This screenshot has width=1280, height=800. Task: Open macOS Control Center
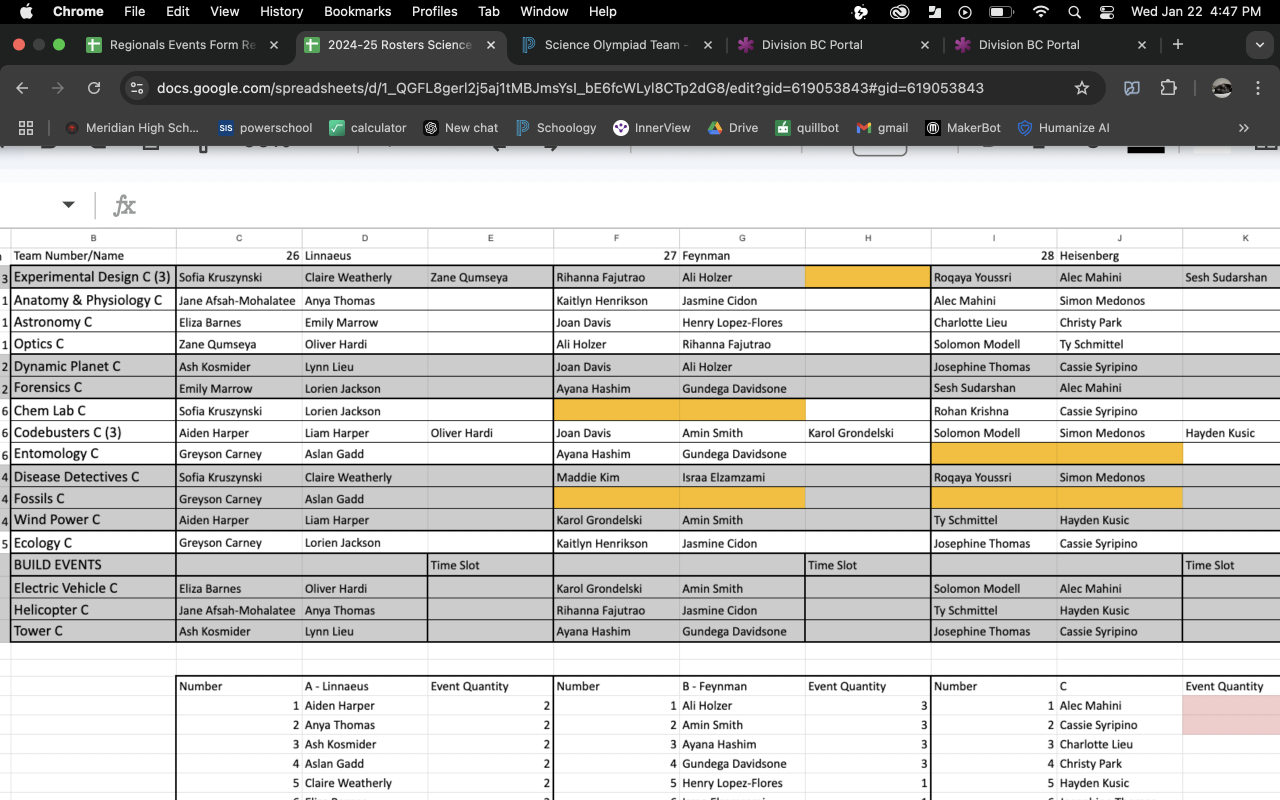click(x=1106, y=12)
